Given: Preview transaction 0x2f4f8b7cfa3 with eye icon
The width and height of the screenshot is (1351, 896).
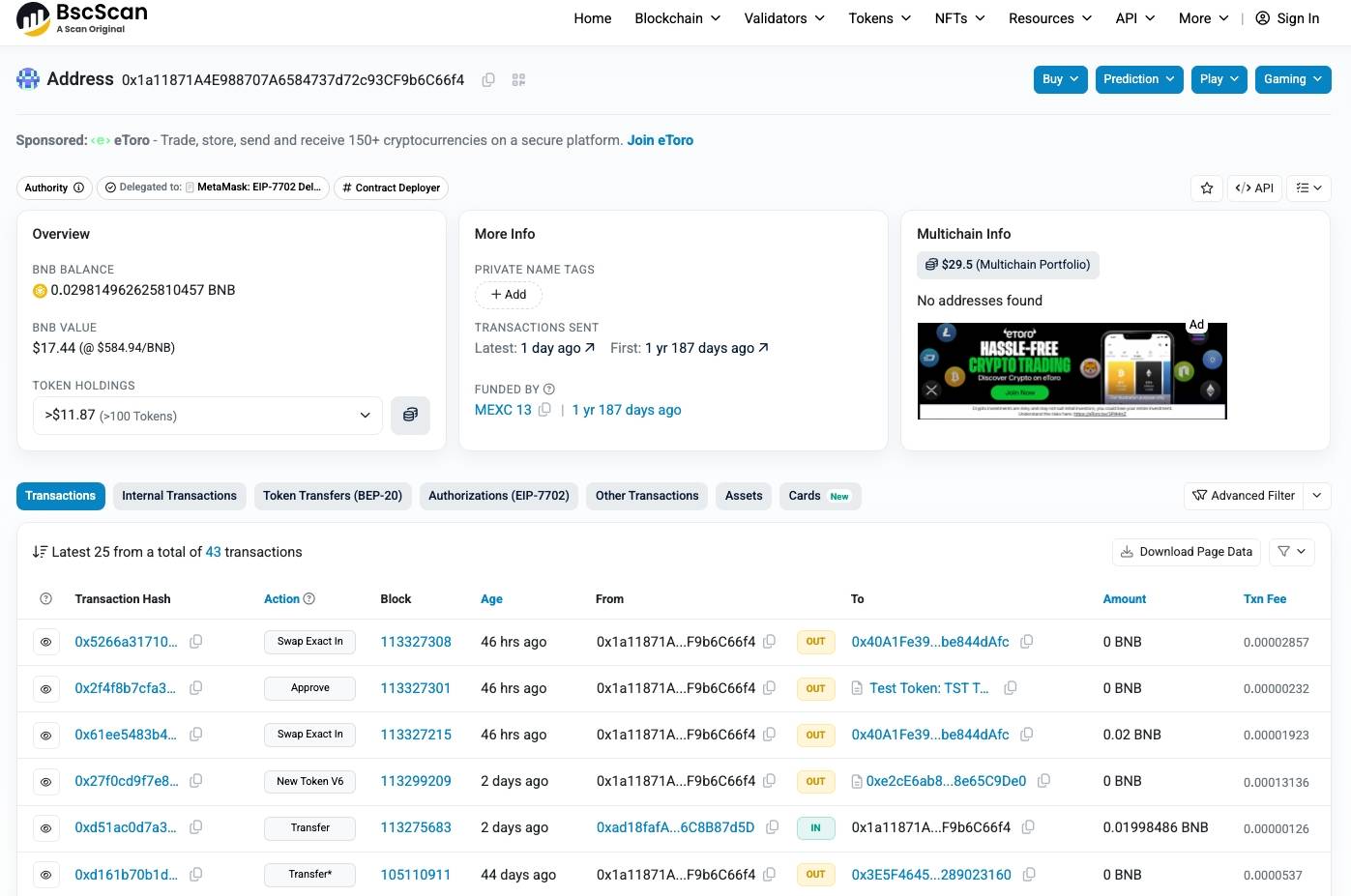Looking at the screenshot, I should point(45,688).
